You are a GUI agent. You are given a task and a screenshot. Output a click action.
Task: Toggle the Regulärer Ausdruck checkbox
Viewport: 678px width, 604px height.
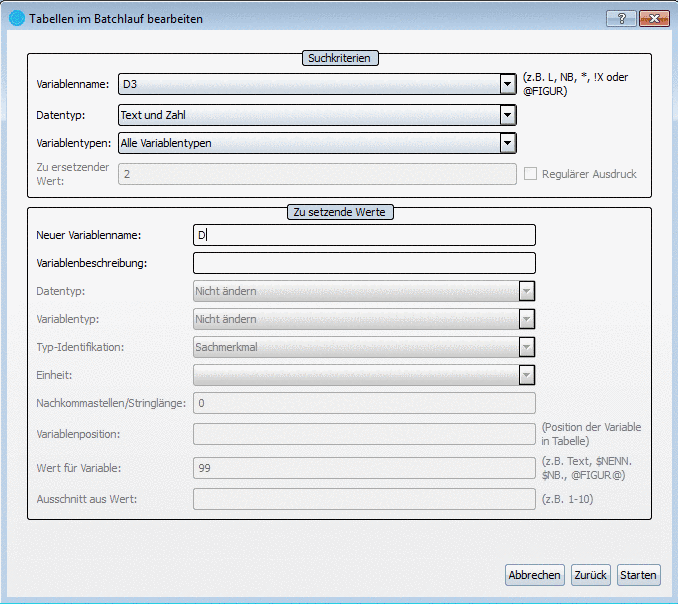coord(532,174)
